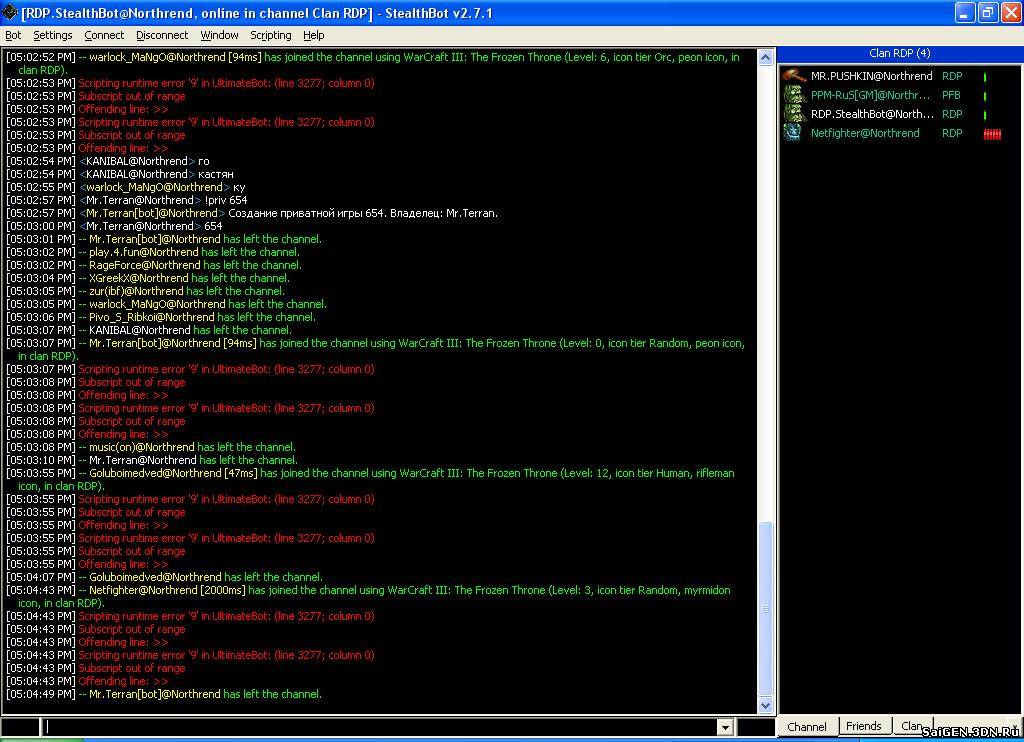Click MR.PUSHKIN user icon

click(794, 76)
